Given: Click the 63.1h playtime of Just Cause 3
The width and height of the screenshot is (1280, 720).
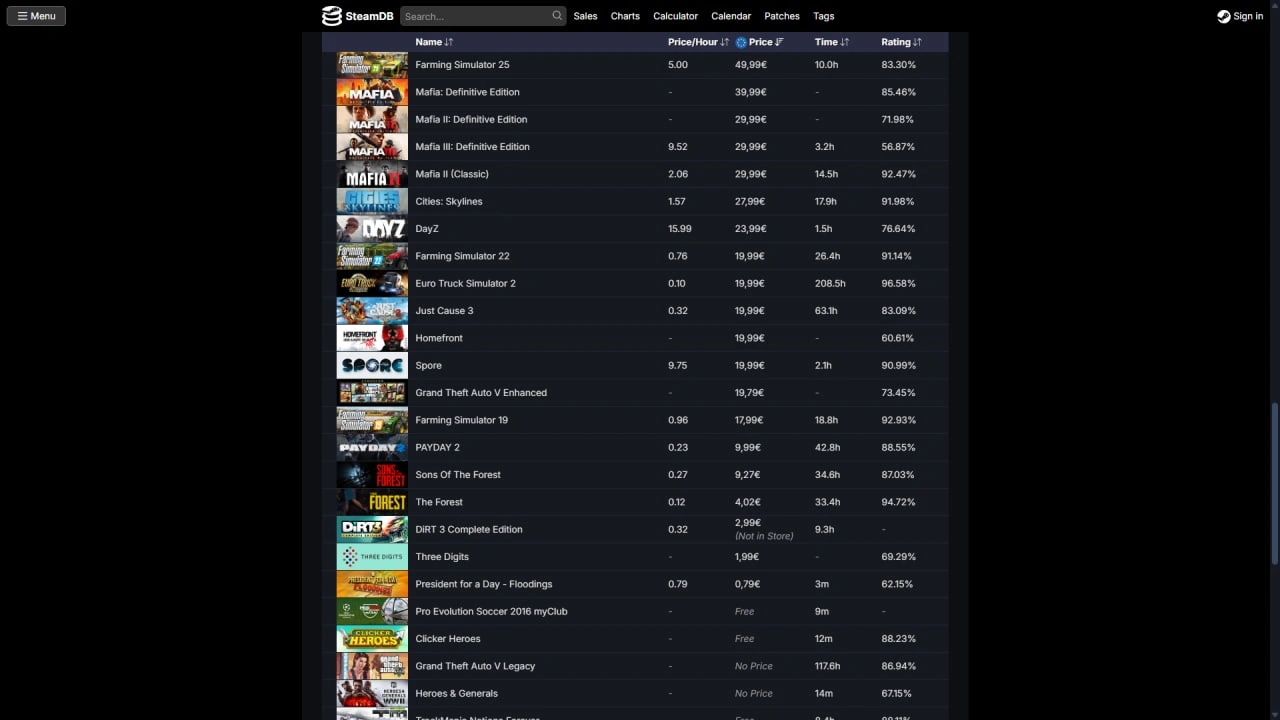Looking at the screenshot, I should [826, 311].
